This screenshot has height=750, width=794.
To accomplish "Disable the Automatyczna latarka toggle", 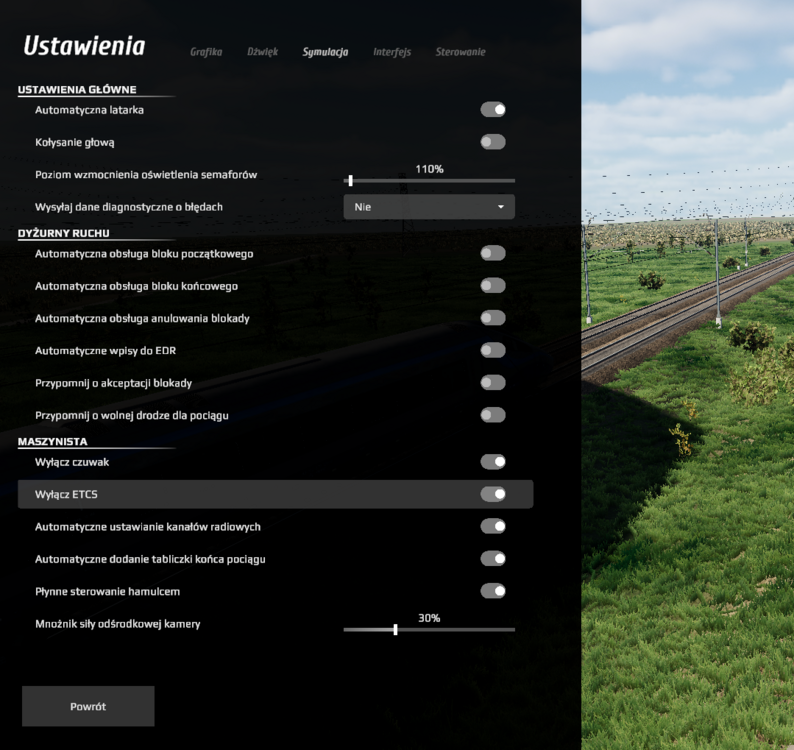I will (x=493, y=109).
